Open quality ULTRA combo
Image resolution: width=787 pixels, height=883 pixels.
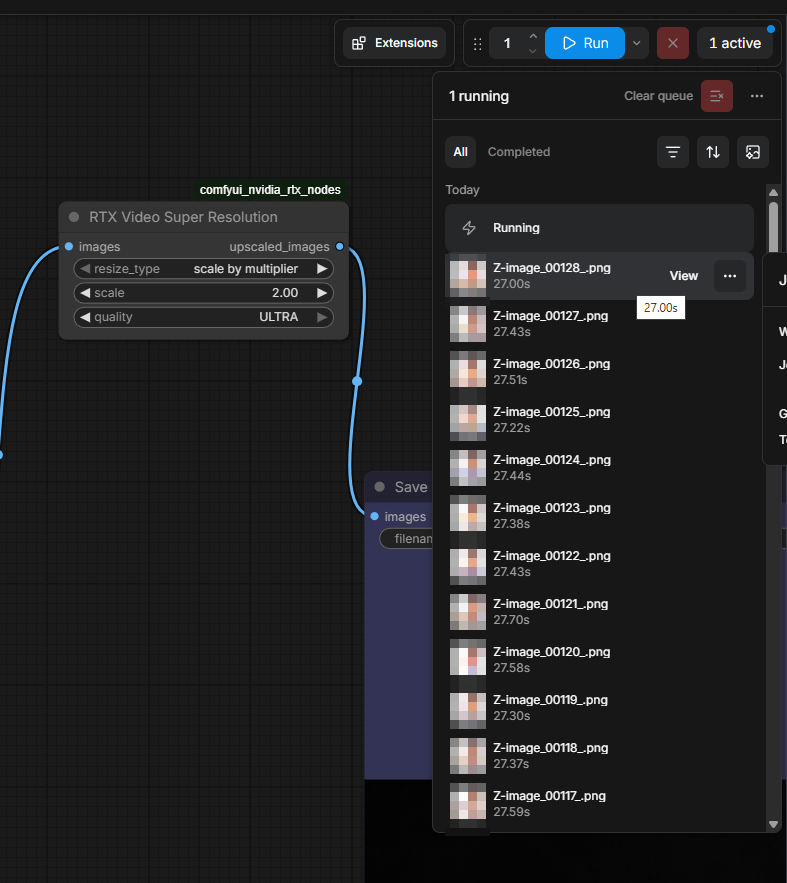[x=204, y=317]
